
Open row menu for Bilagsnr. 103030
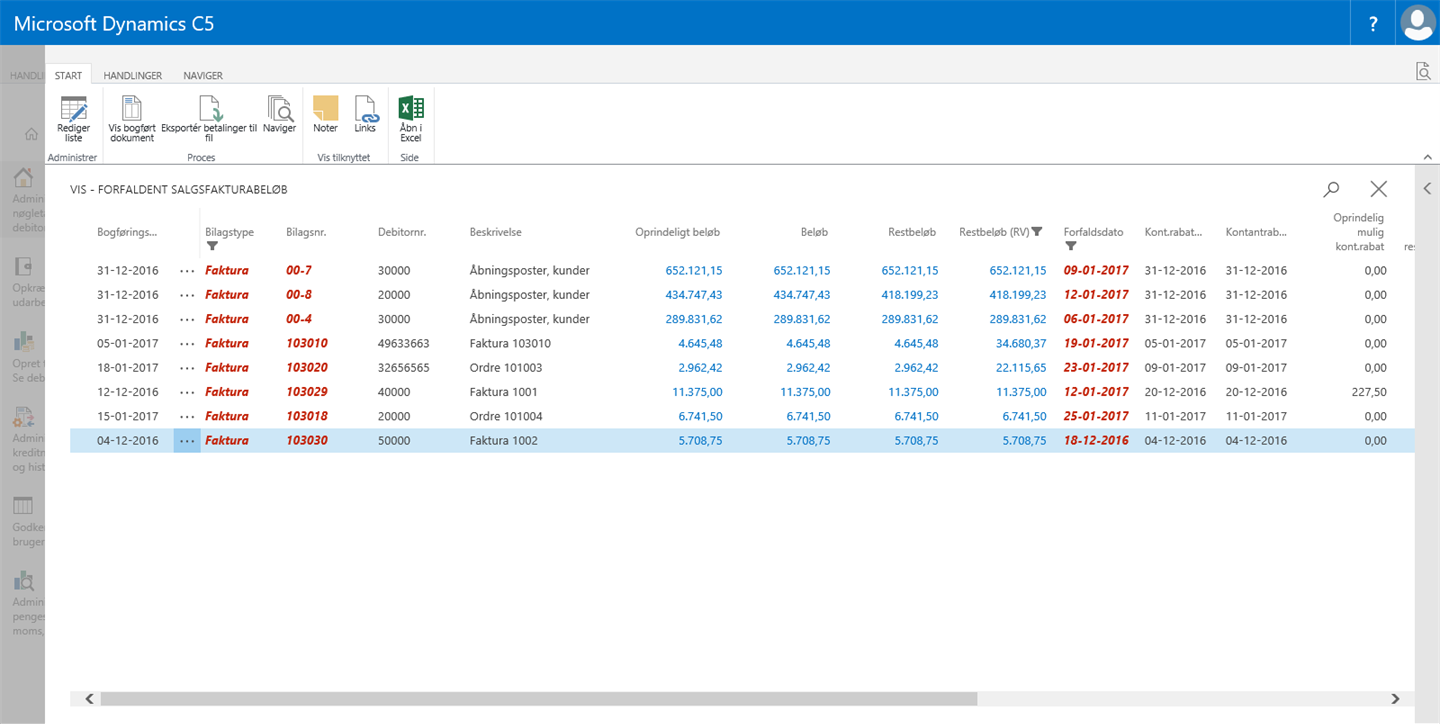tap(187, 441)
